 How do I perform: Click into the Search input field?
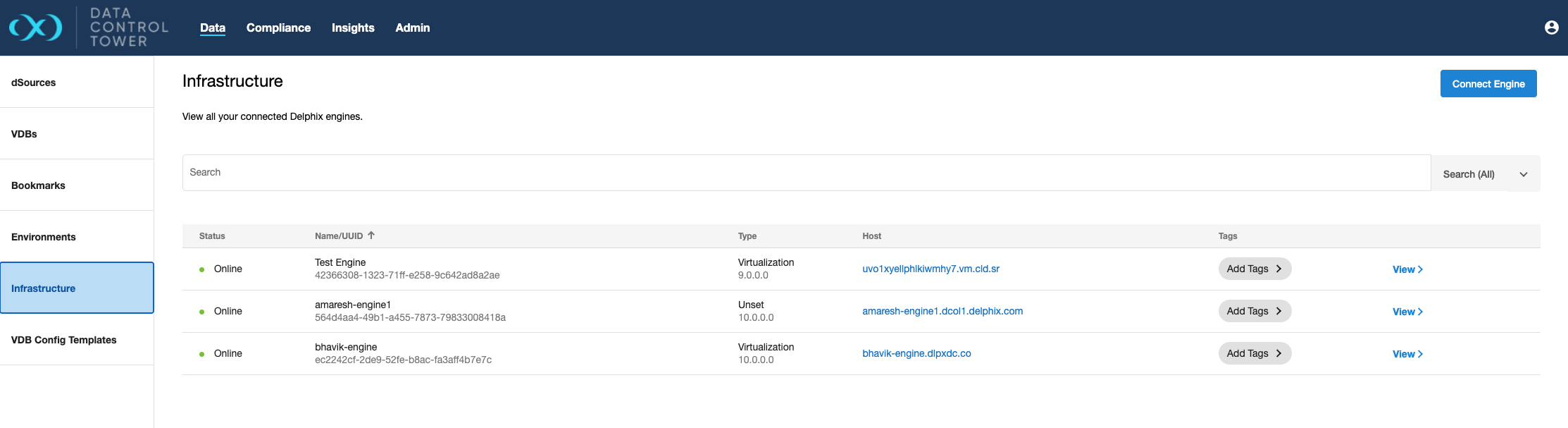pos(806,173)
